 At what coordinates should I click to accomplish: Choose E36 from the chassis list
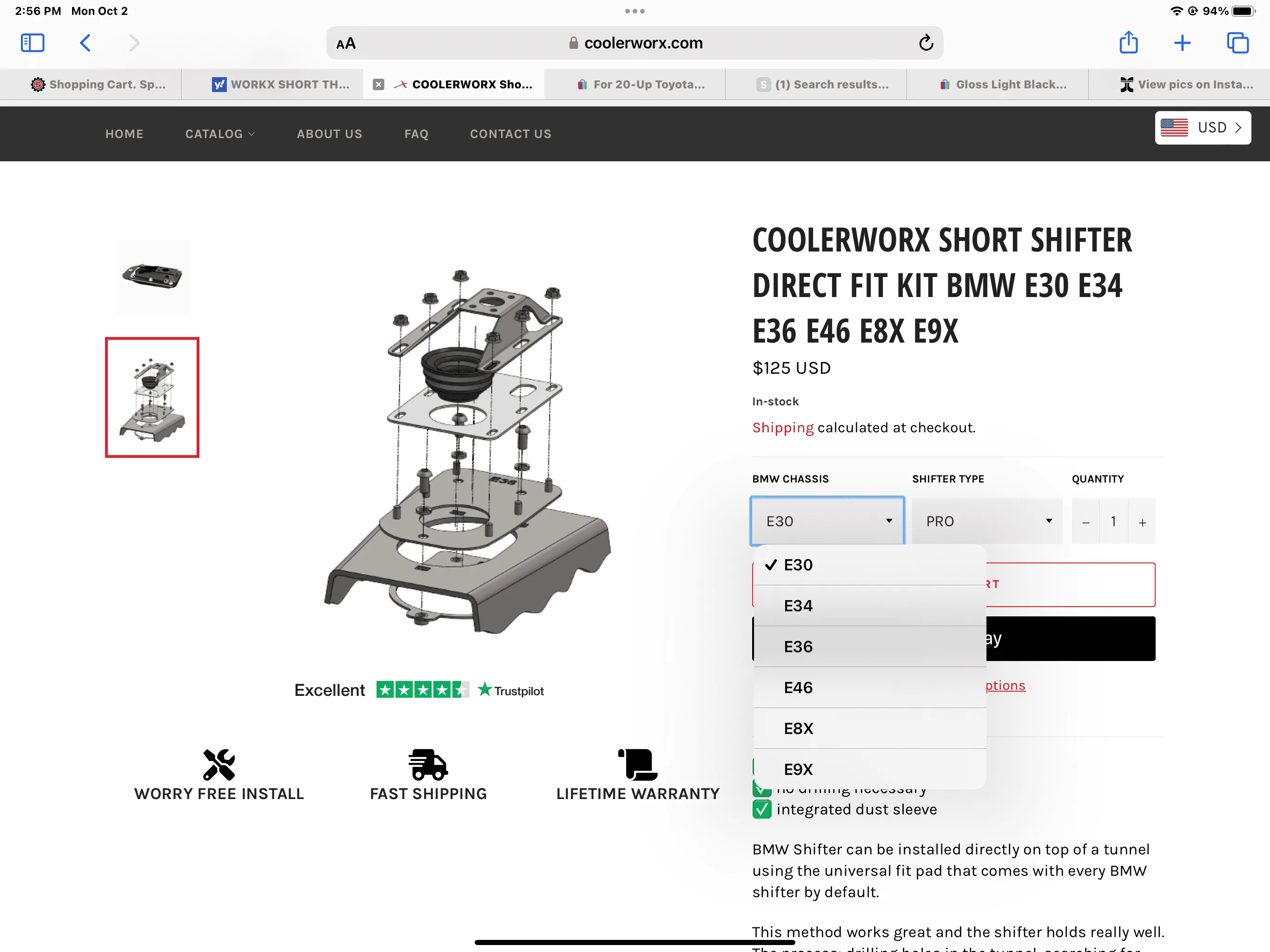click(870, 647)
